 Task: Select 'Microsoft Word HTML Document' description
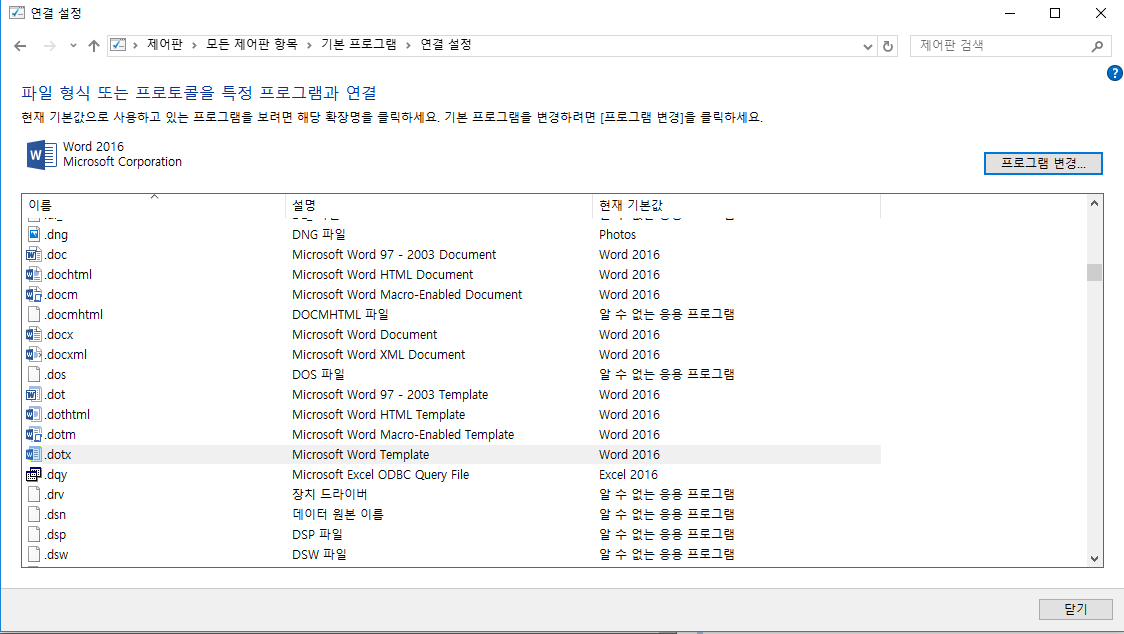[382, 275]
